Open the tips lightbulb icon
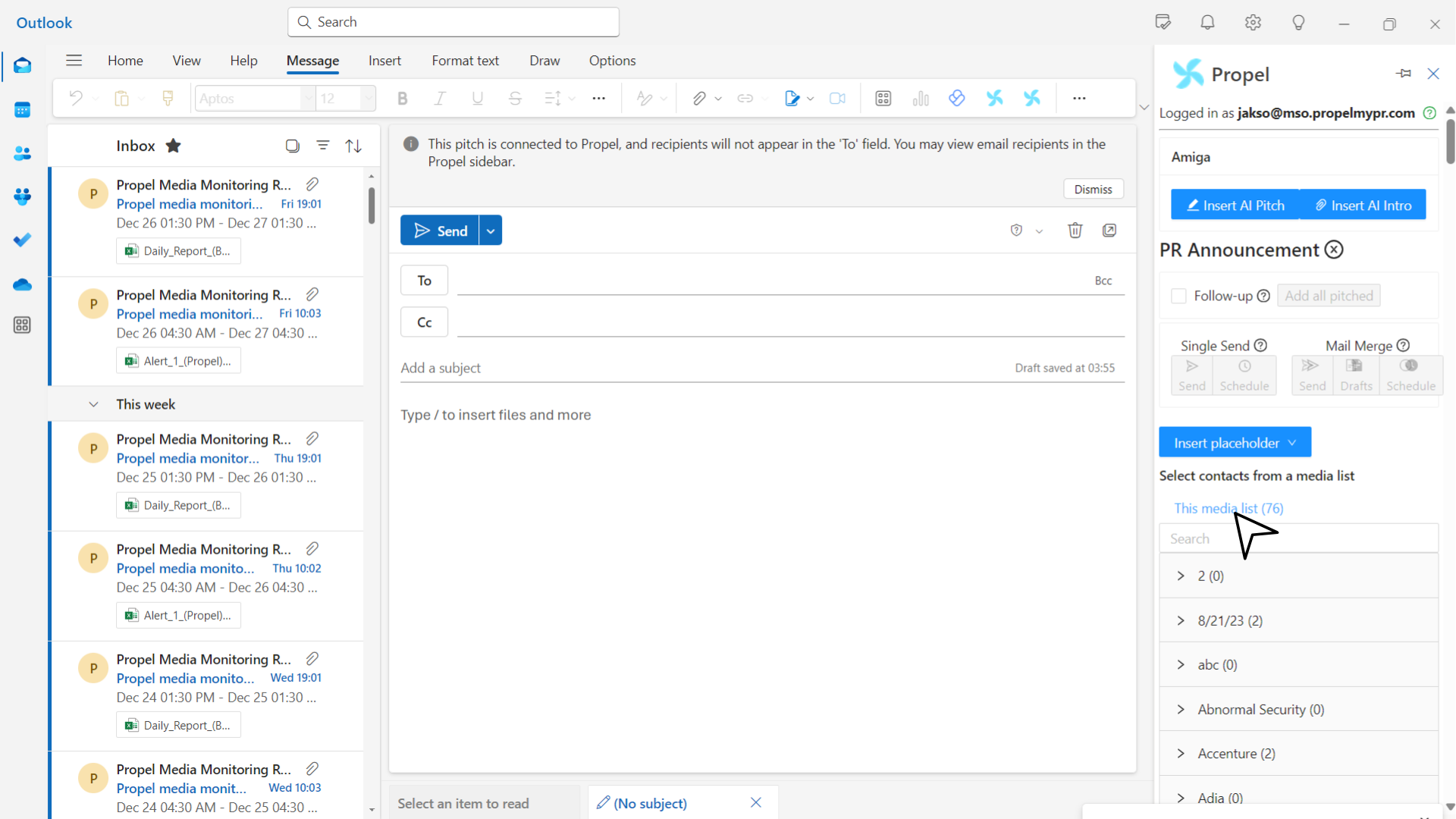This screenshot has width=1456, height=819. point(1298,23)
